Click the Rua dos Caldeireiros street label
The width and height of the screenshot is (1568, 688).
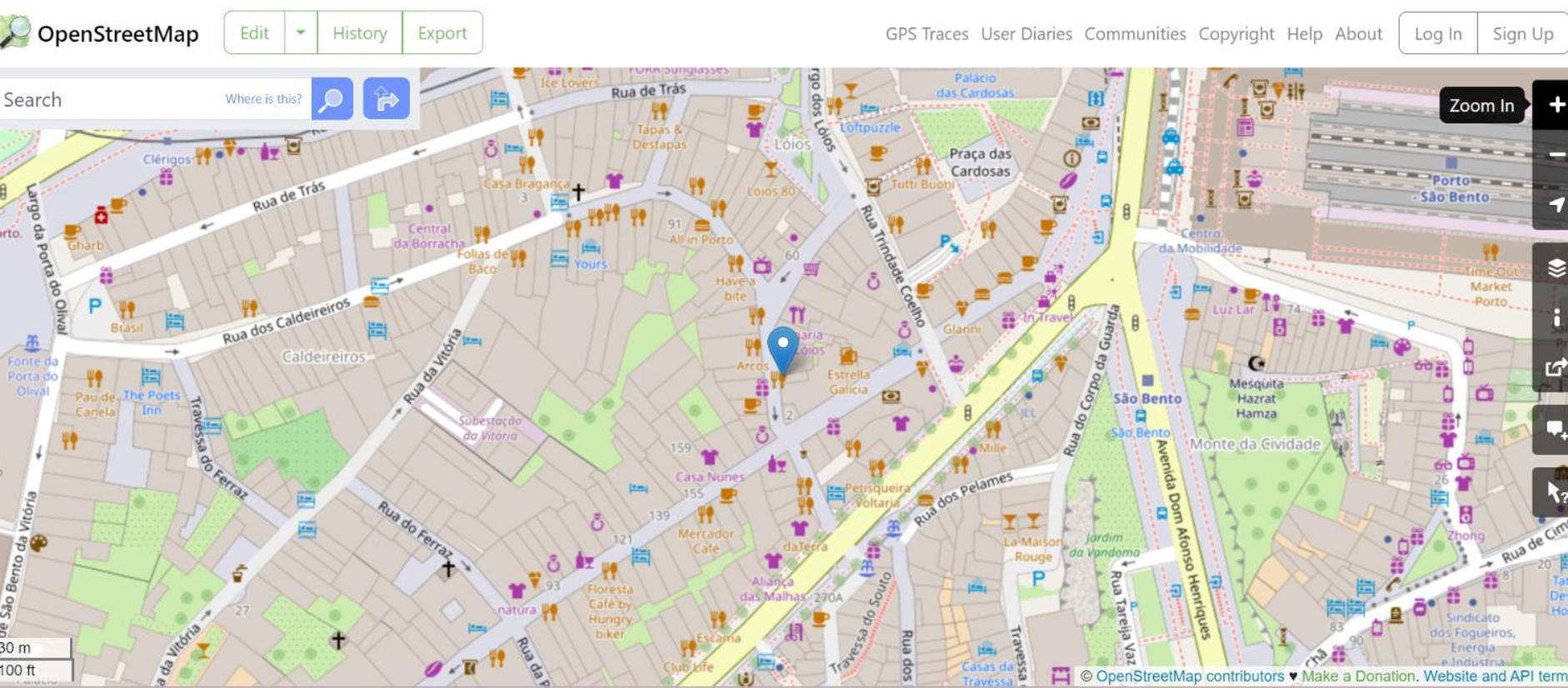tap(286, 322)
